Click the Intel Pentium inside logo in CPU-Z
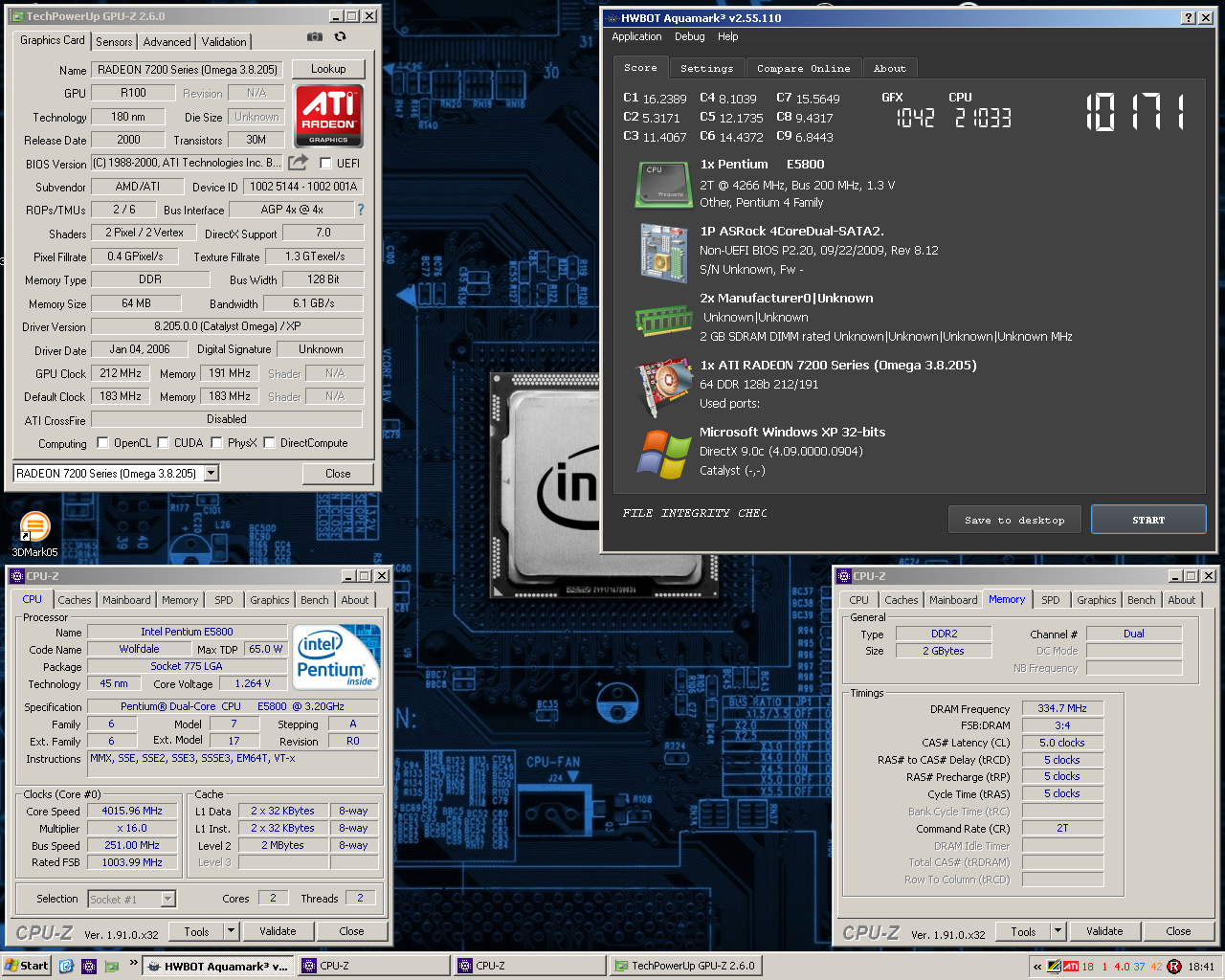 click(337, 657)
